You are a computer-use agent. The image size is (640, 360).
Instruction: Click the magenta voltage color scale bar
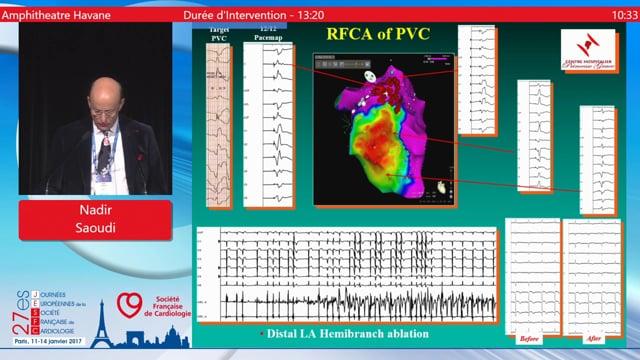pos(437,59)
